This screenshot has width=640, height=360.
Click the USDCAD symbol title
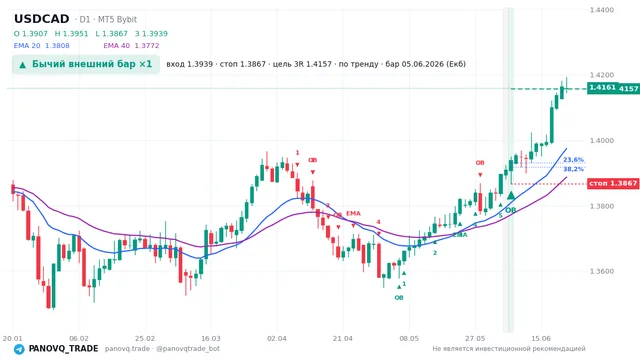(x=42, y=19)
